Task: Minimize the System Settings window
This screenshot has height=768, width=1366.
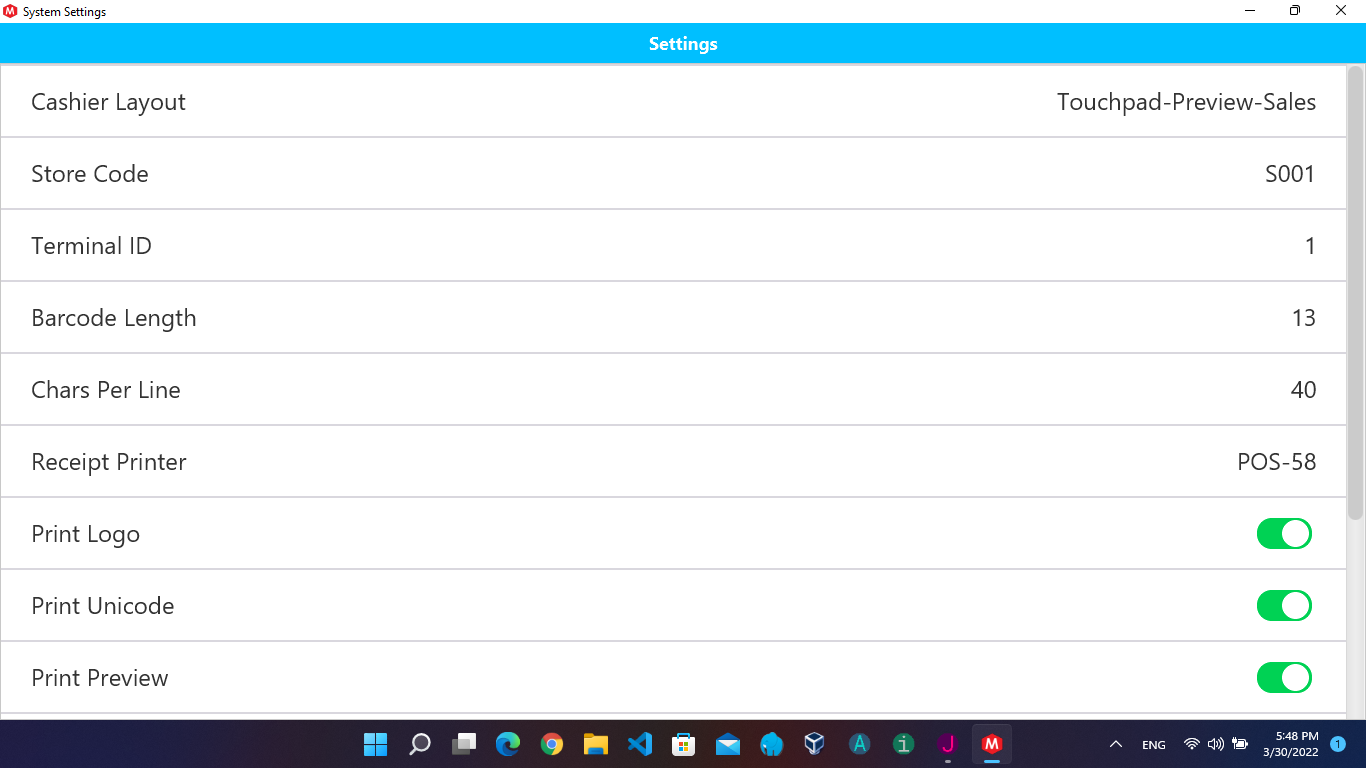Action: (x=1250, y=11)
